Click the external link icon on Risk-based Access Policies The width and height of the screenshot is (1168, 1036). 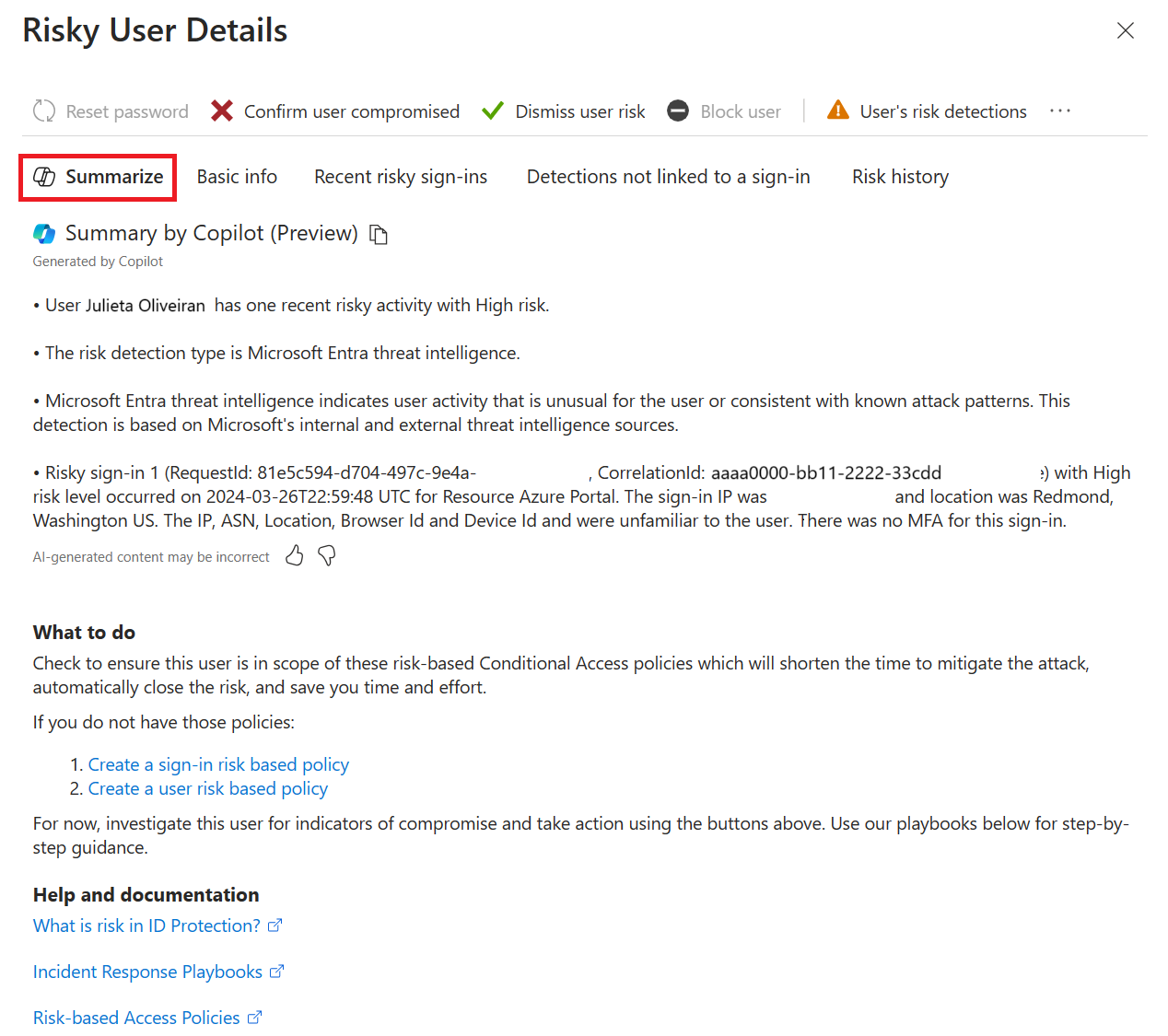[x=254, y=1017]
